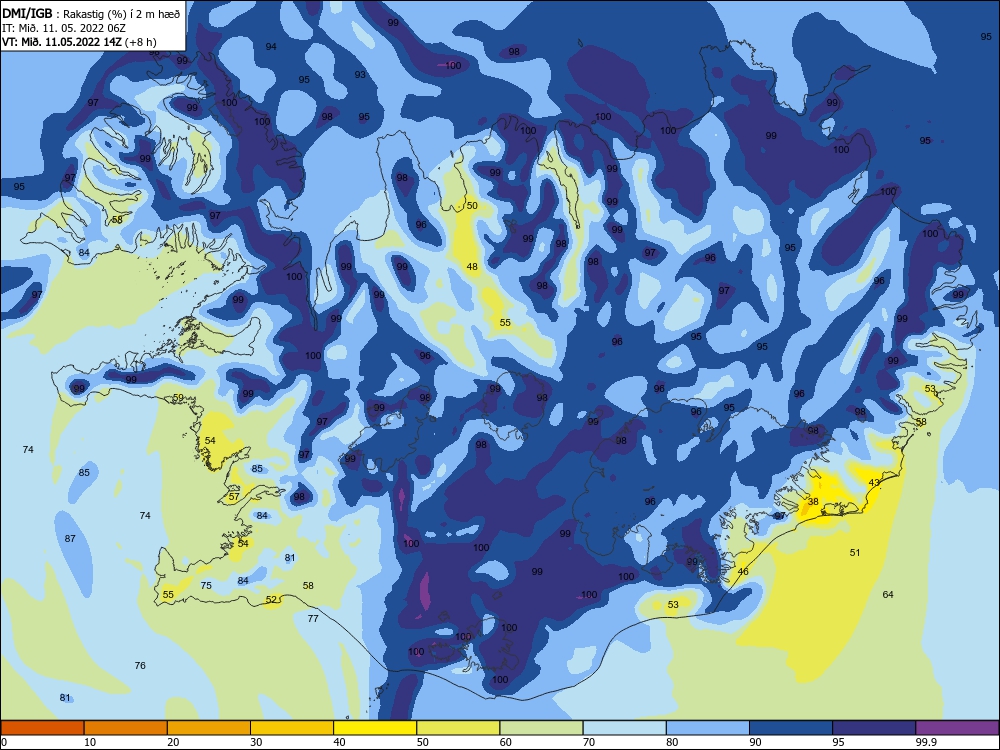Click the '30' legend tick label
Viewport: 1000px width, 750px height.
[x=256, y=742]
